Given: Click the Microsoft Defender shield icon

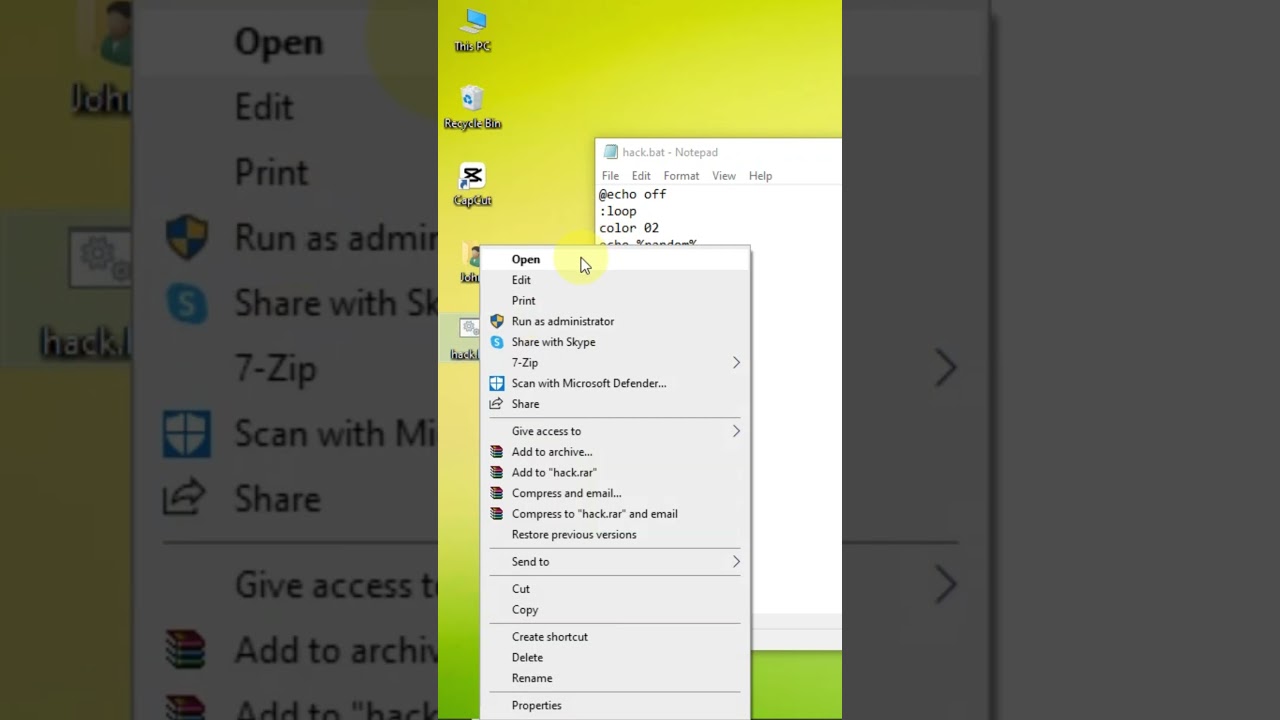Looking at the screenshot, I should (x=497, y=383).
